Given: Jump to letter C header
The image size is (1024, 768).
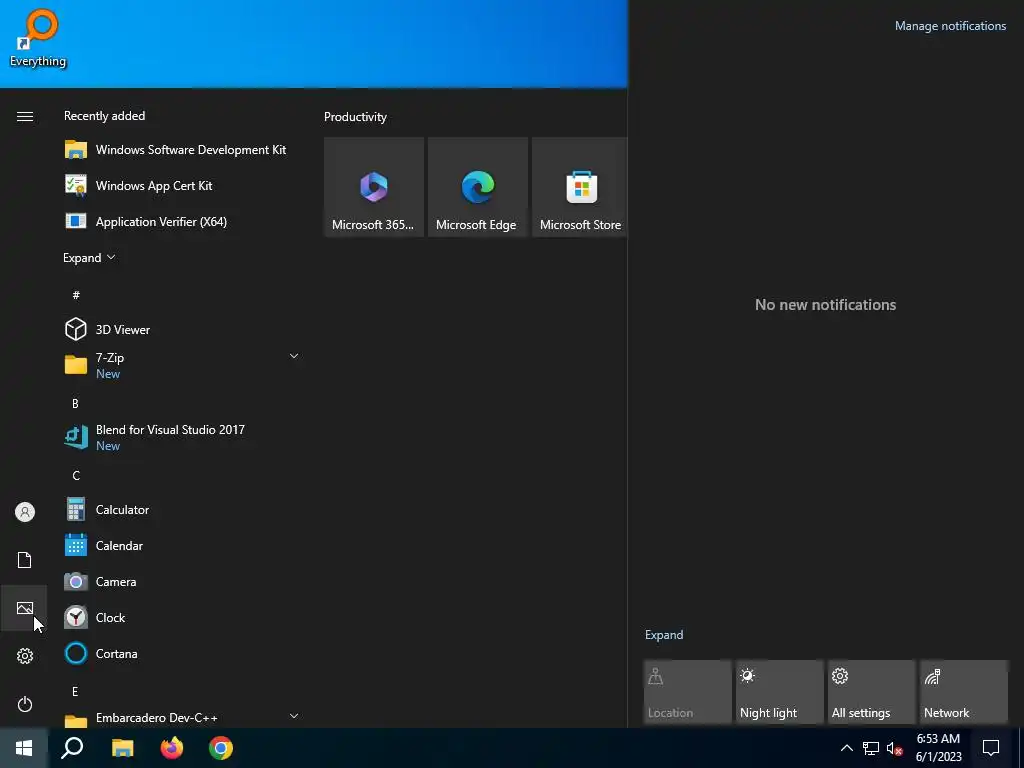Looking at the screenshot, I should point(76,475).
